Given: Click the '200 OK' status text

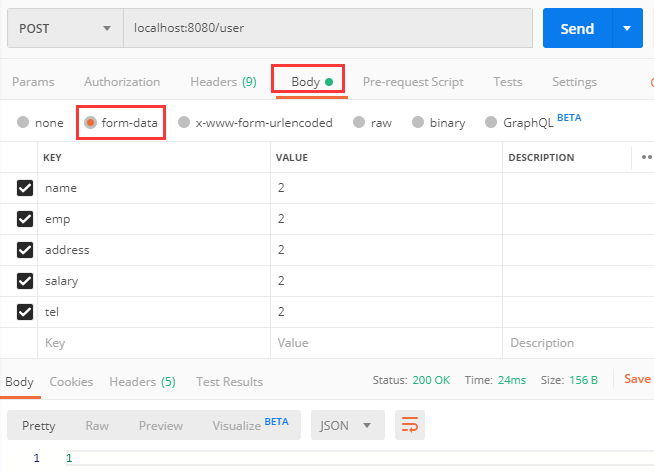Looking at the screenshot, I should [431, 380].
